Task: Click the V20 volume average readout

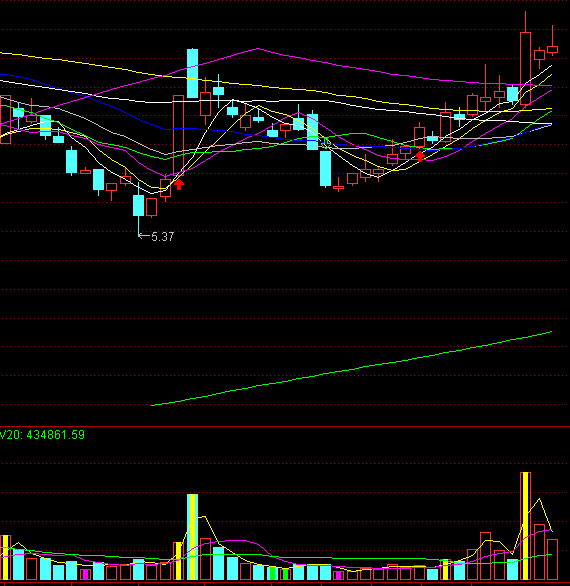Action: [42, 435]
